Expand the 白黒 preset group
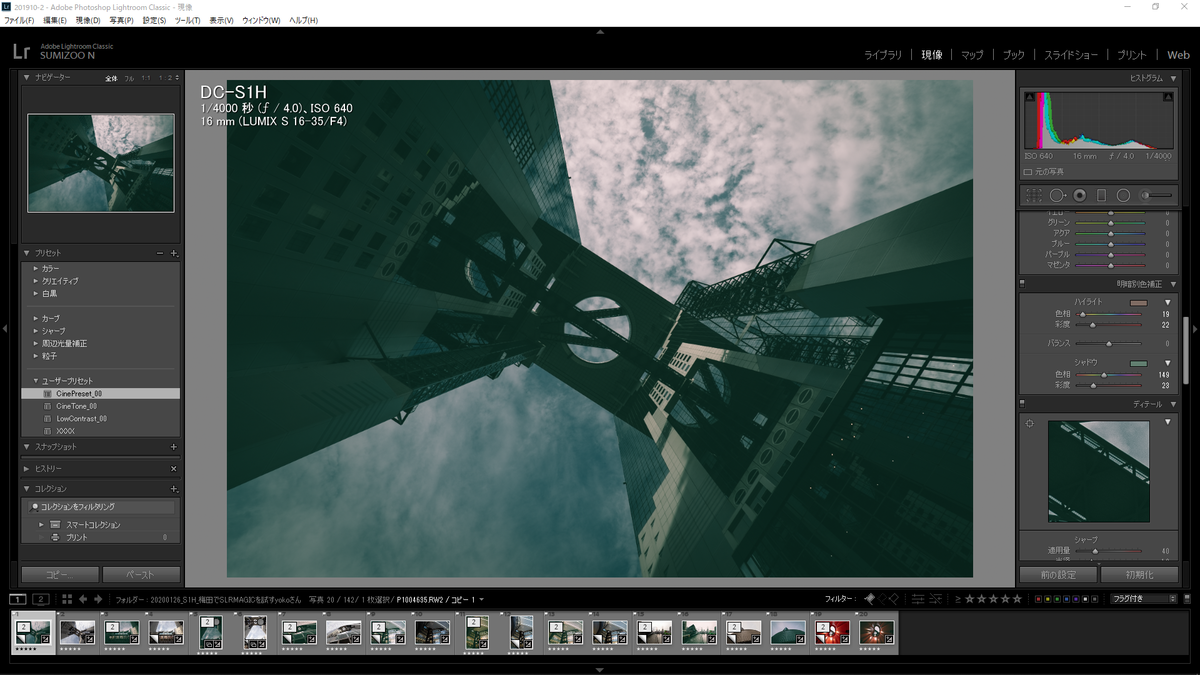Screen dimensions: 1200x675 (x=37, y=294)
